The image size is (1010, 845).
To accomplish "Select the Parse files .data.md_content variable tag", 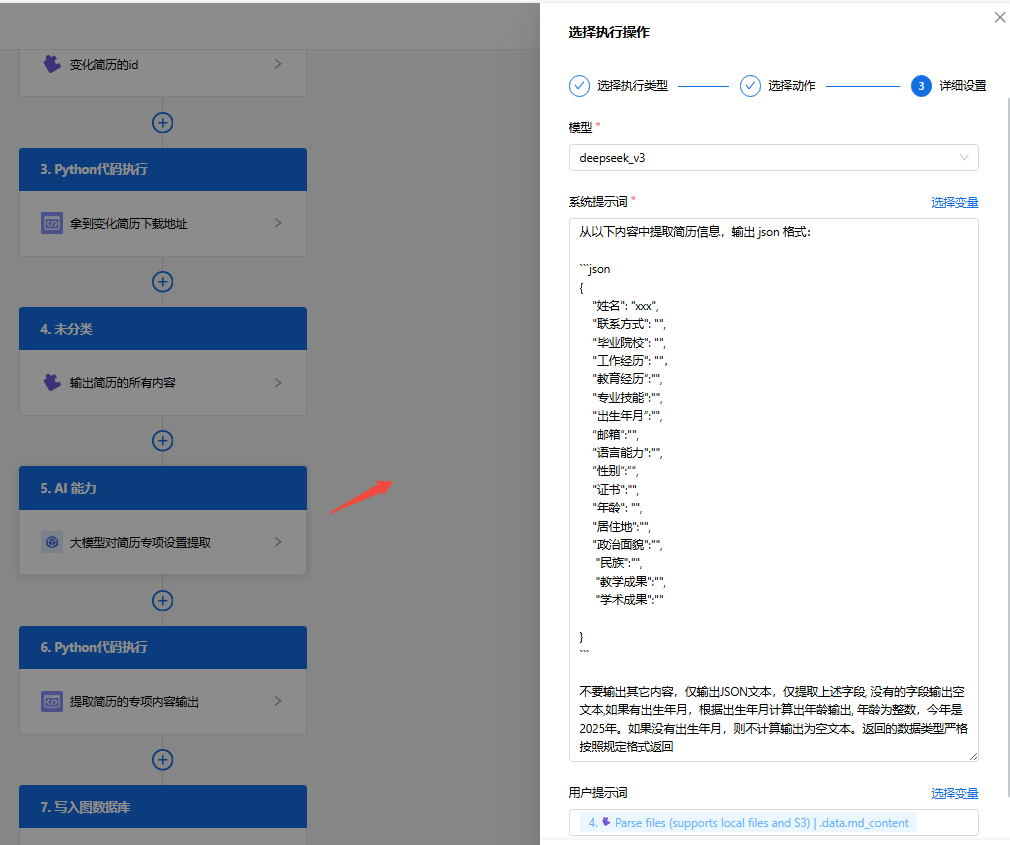I will click(x=748, y=822).
